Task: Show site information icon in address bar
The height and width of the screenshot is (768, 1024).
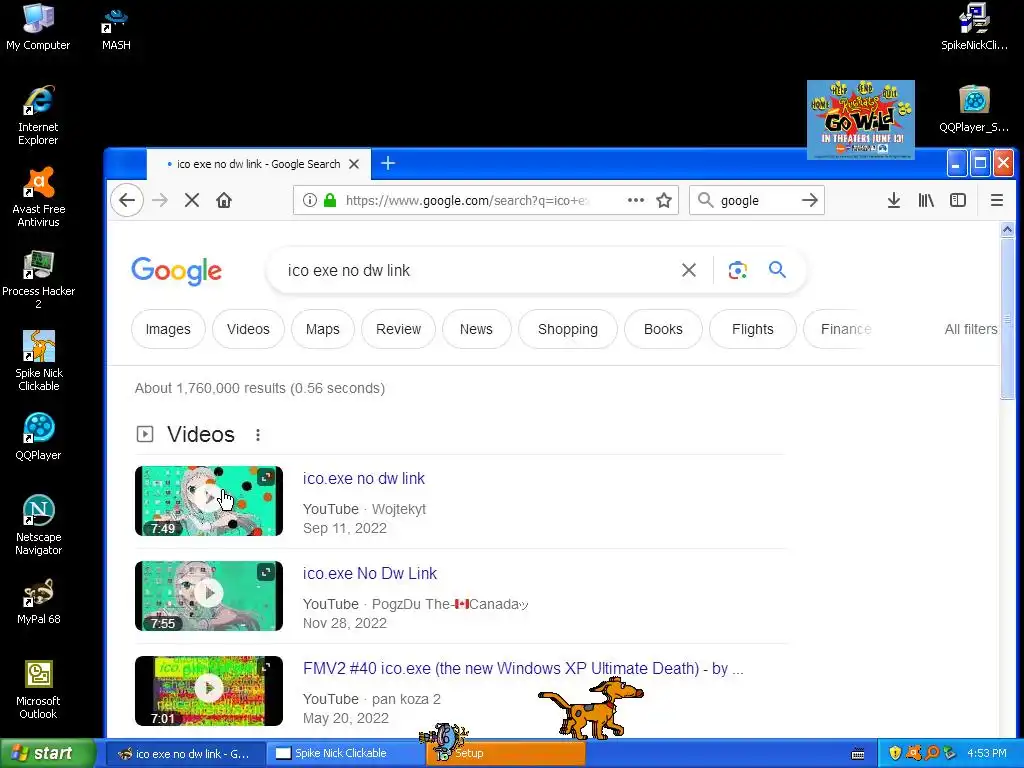Action: click(310, 200)
